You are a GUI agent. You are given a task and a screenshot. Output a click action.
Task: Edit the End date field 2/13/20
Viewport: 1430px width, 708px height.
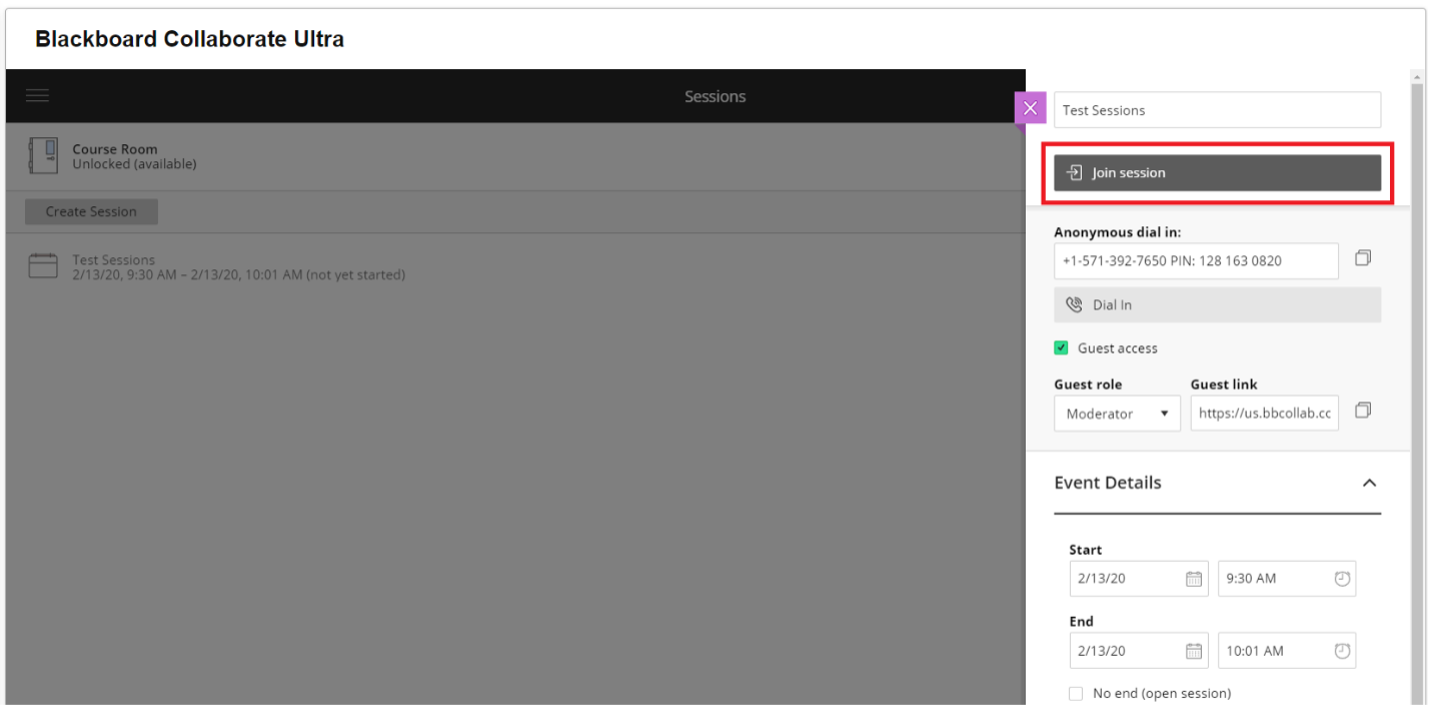pos(1138,651)
